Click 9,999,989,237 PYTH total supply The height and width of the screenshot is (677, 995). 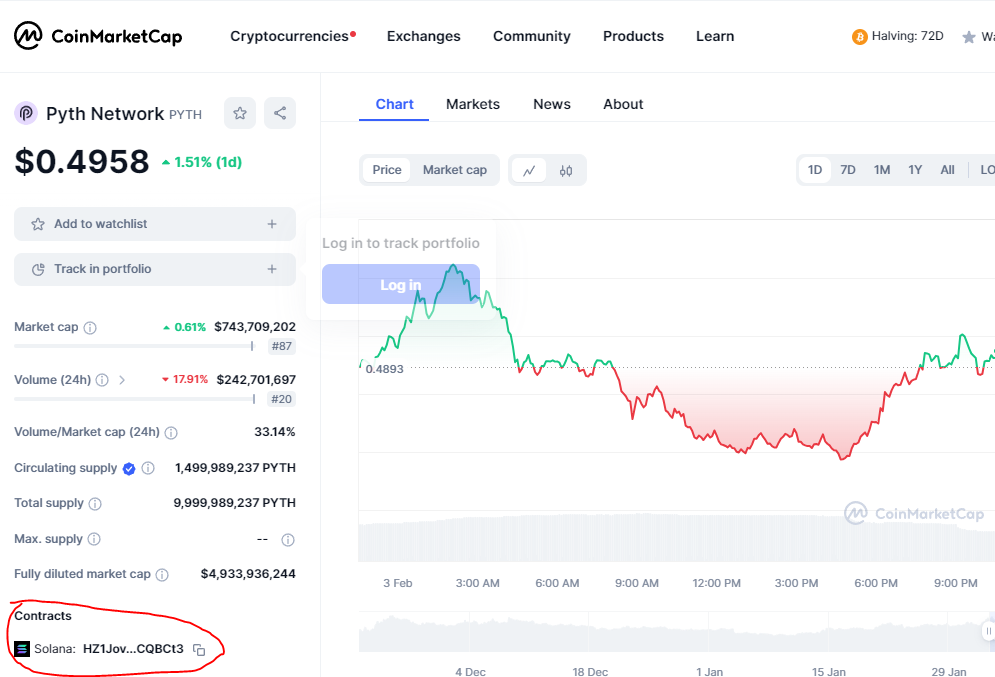coord(235,503)
